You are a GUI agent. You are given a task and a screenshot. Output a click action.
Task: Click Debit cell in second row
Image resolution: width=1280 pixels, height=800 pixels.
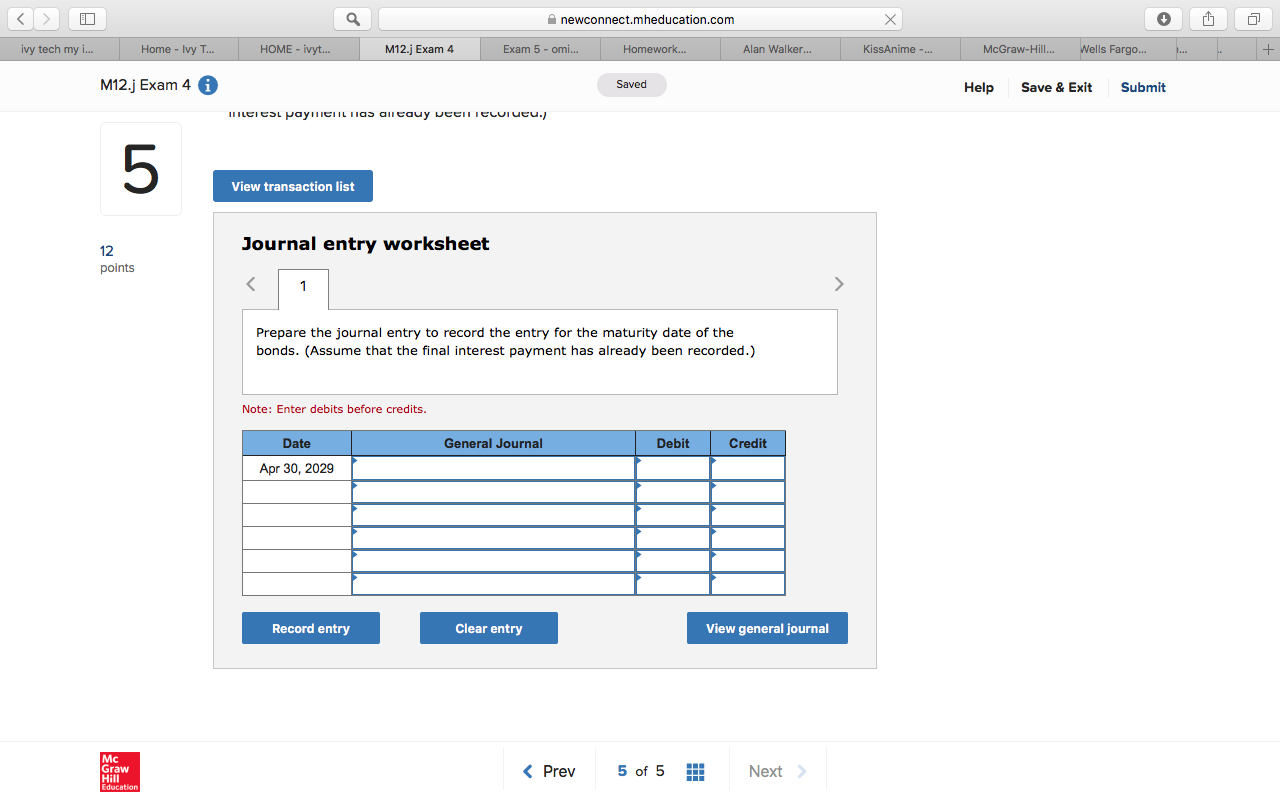pyautogui.click(x=673, y=491)
